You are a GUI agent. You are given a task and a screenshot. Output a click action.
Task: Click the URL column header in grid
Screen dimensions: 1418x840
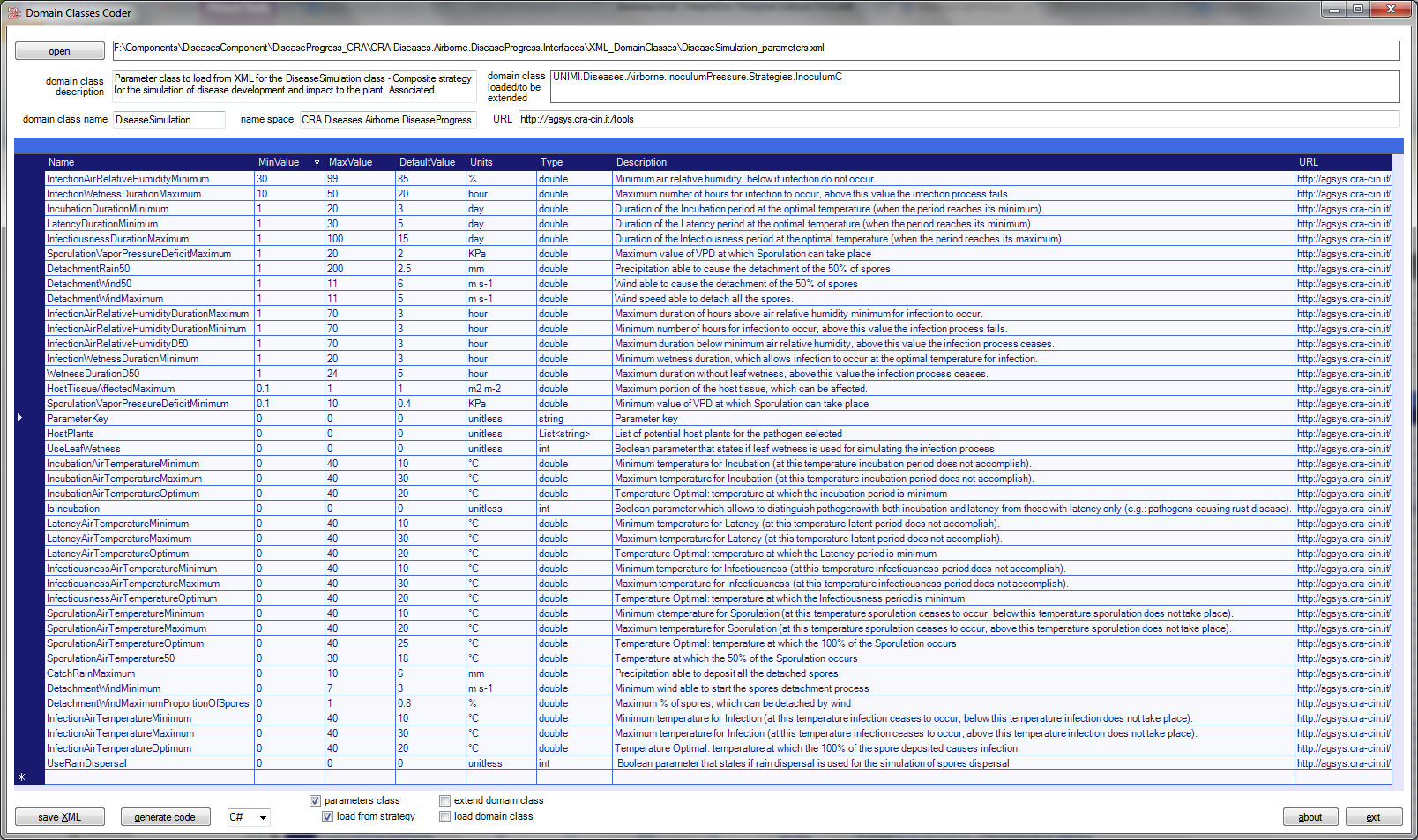click(x=1343, y=162)
